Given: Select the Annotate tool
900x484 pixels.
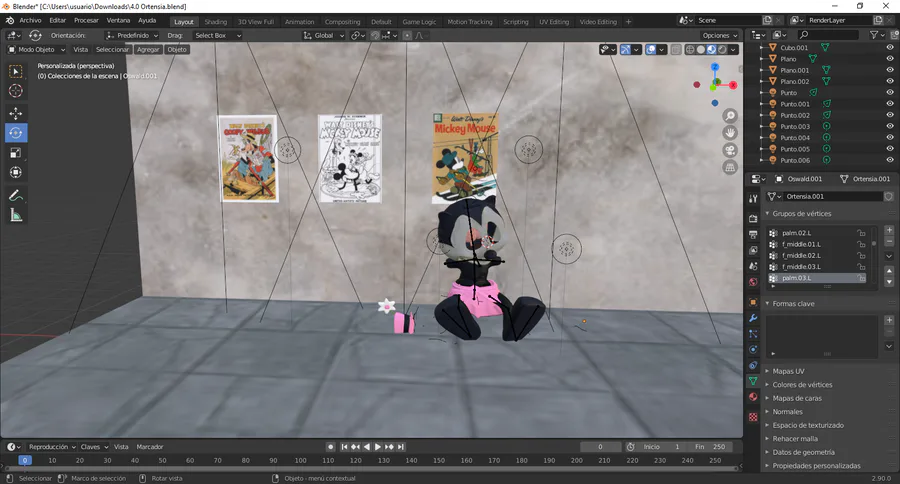Looking at the screenshot, I should pyautogui.click(x=16, y=196).
